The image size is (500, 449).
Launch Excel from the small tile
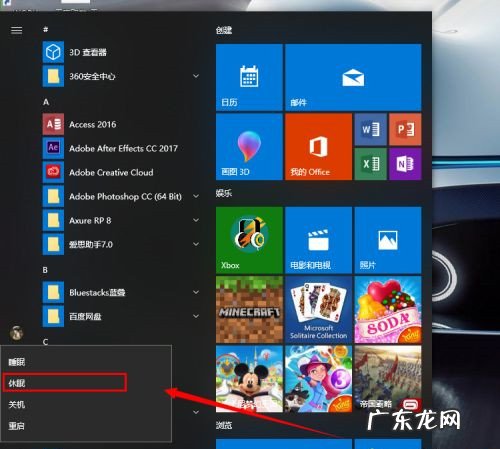point(371,164)
